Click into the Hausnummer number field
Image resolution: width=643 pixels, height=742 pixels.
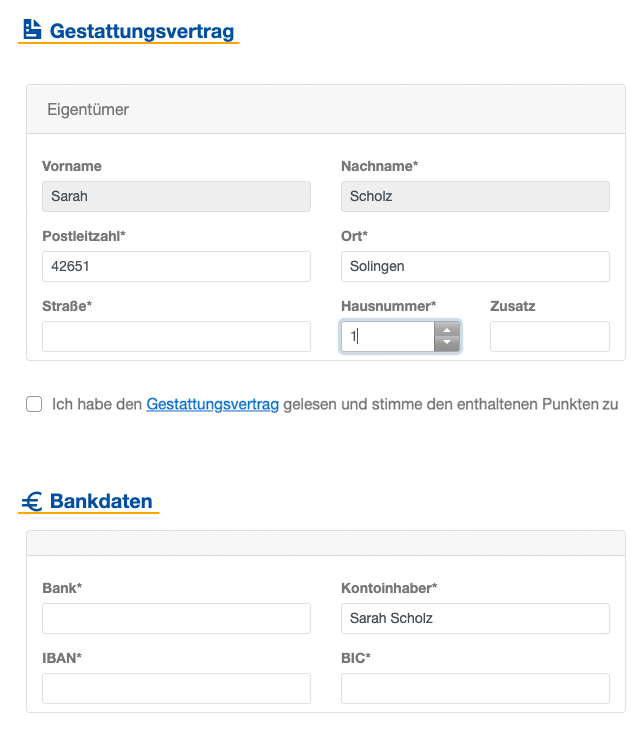pos(388,336)
